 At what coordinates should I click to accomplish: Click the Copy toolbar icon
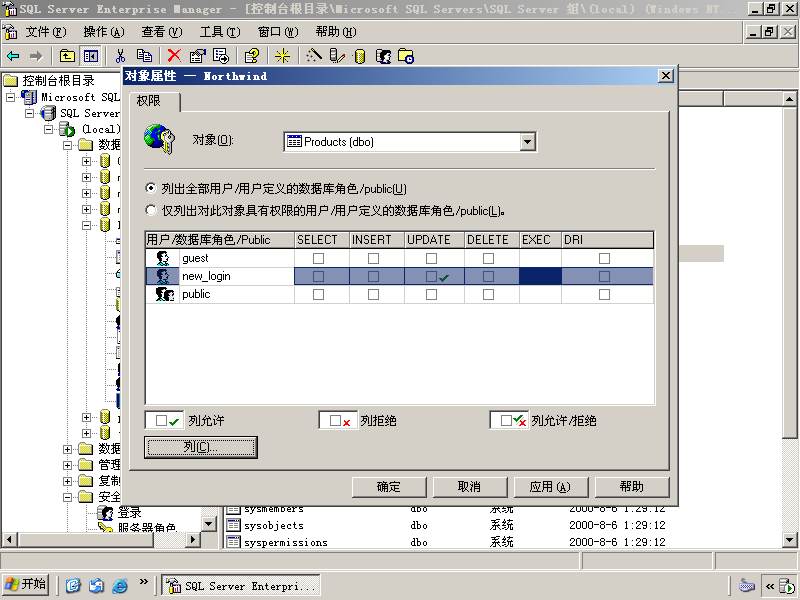tap(144, 56)
